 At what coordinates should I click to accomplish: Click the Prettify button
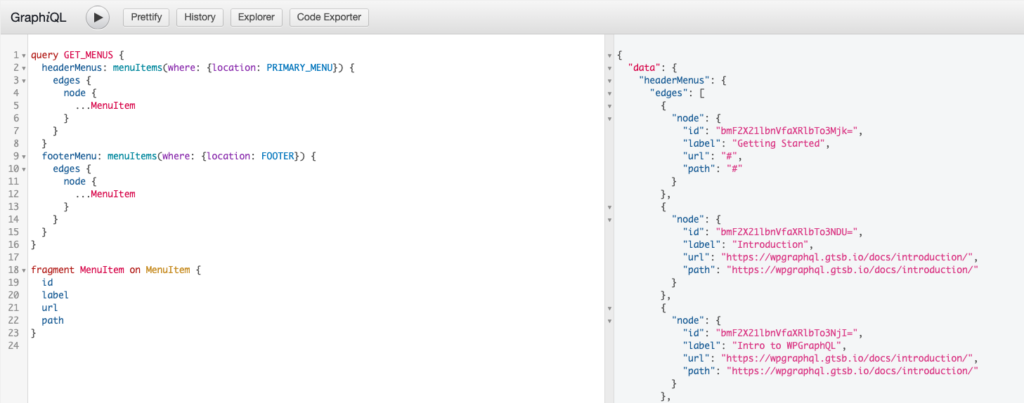pos(146,17)
